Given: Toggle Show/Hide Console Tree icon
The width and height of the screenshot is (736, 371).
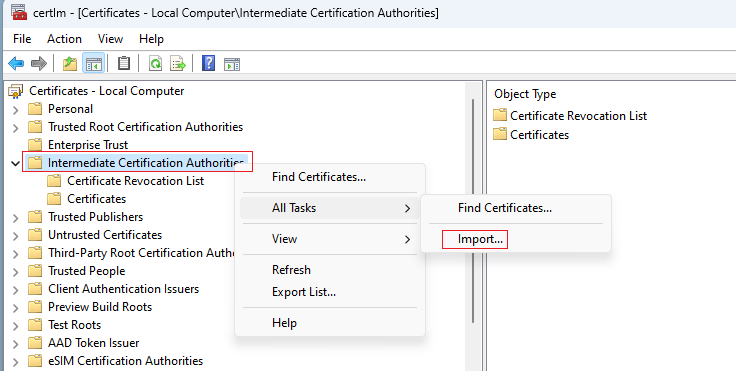Looking at the screenshot, I should [x=93, y=63].
